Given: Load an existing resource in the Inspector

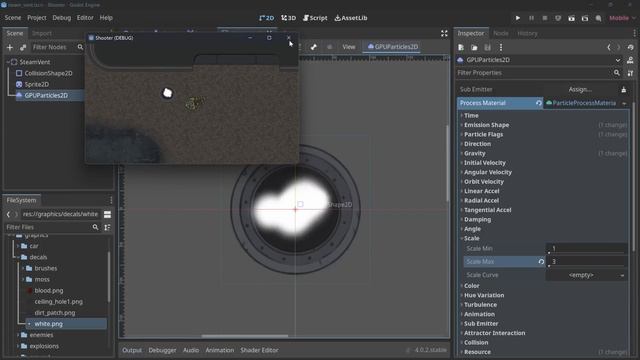Looking at the screenshot, I should (474, 47).
